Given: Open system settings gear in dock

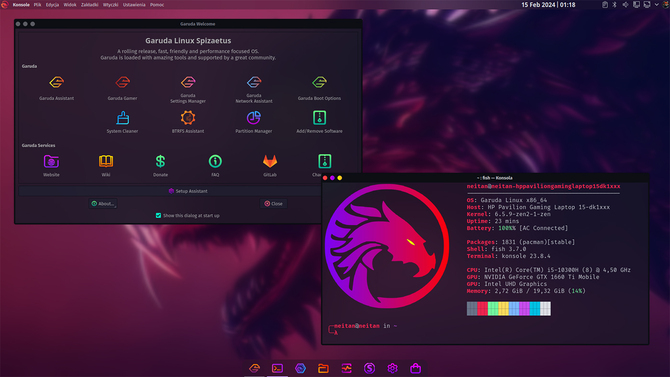Looking at the screenshot, I should click(x=393, y=368).
